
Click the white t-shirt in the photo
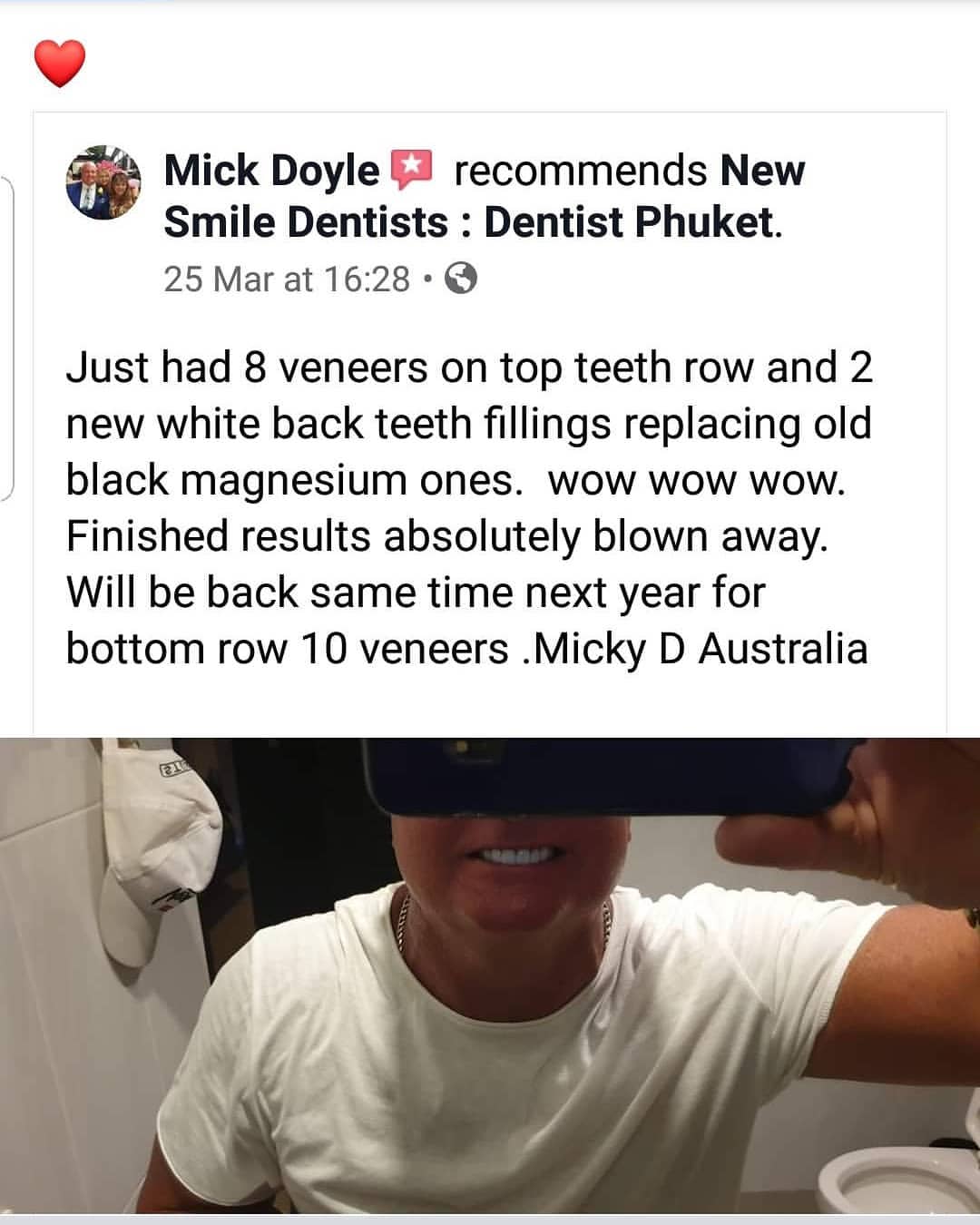click(x=517, y=1053)
